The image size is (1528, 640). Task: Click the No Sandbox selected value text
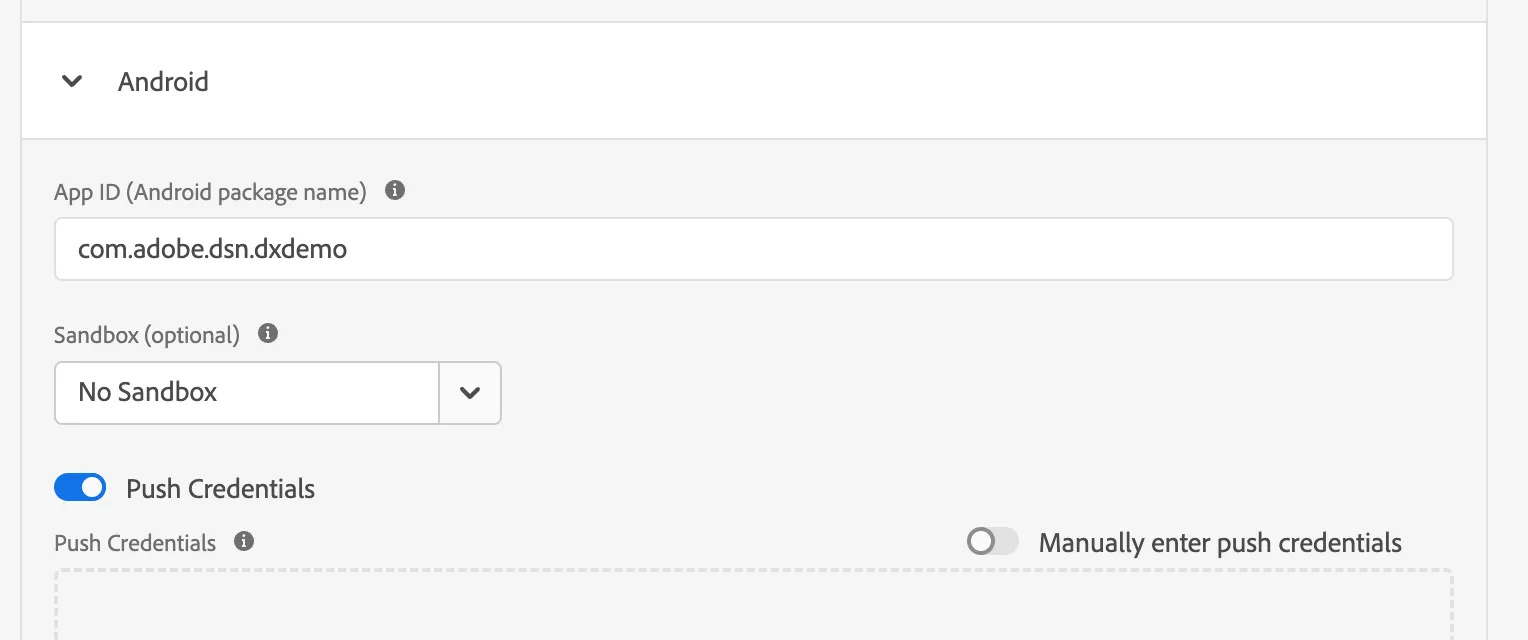point(147,392)
